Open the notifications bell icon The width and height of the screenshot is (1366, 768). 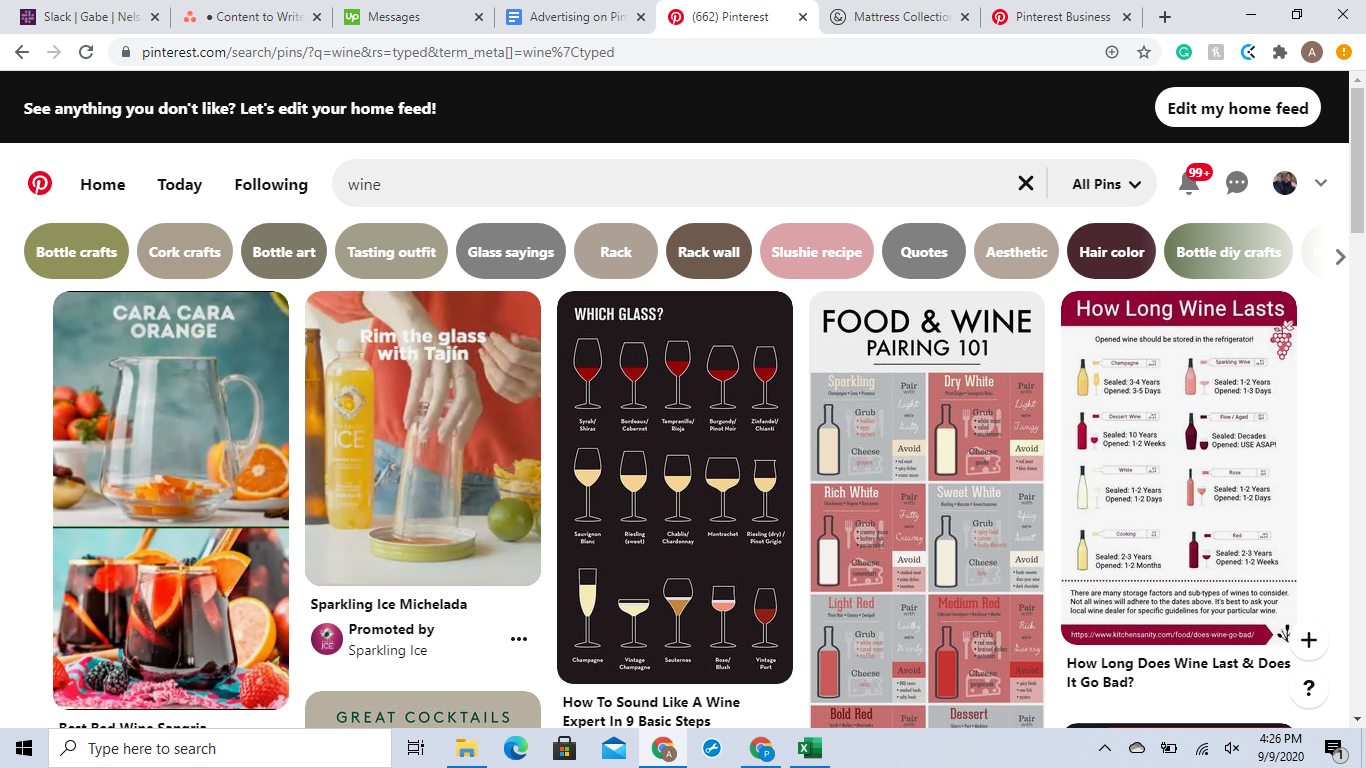[1189, 184]
